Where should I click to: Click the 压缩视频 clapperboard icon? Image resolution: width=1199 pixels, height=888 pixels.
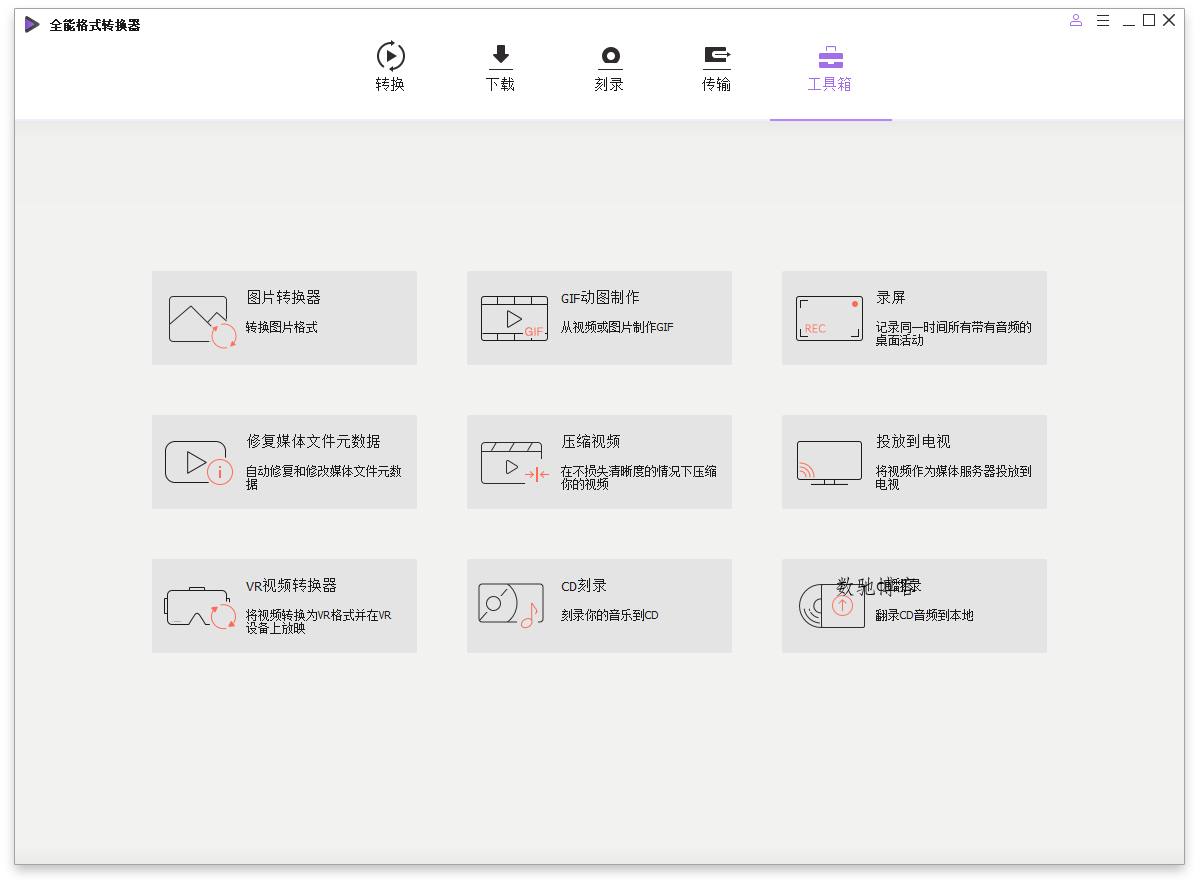515,463
